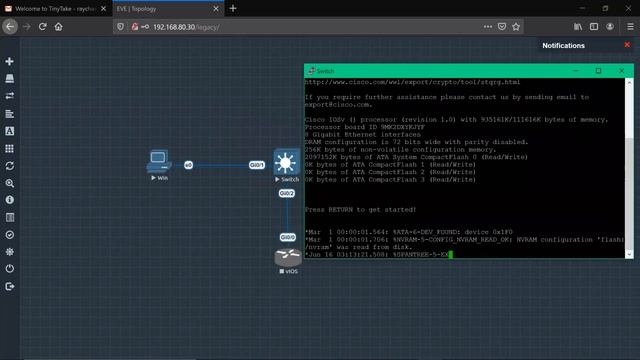The width and height of the screenshot is (640, 360).
Task: Toggle the night mode sun icon
Action: 9,252
